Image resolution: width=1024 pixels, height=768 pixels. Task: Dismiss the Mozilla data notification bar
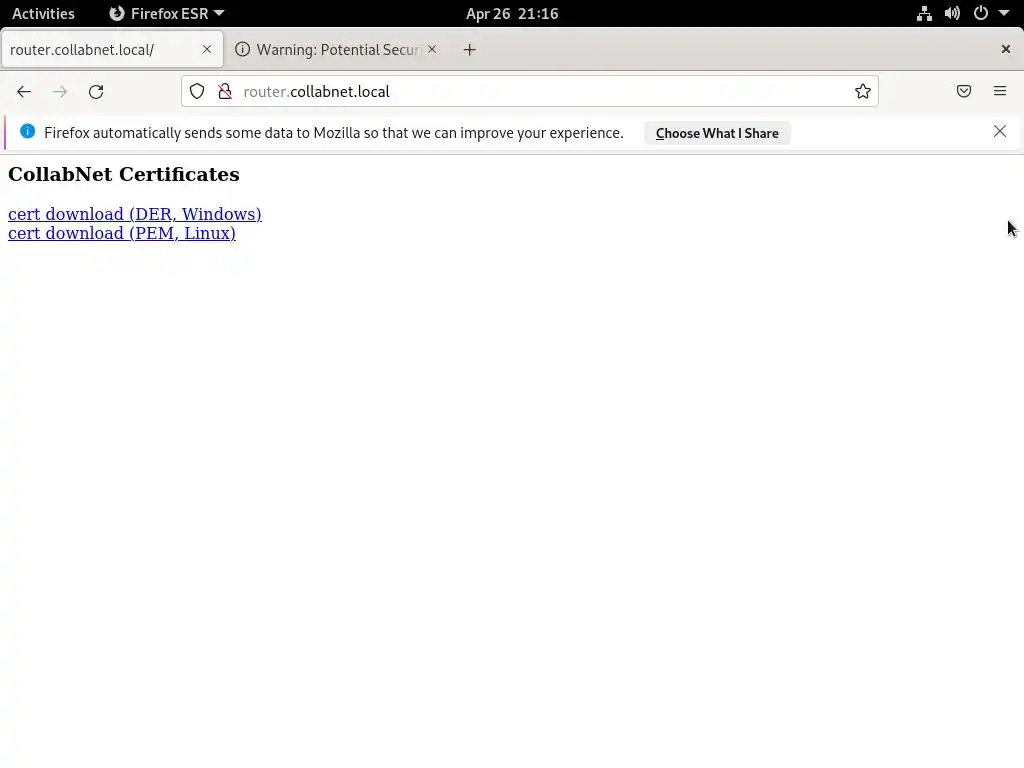click(1000, 131)
